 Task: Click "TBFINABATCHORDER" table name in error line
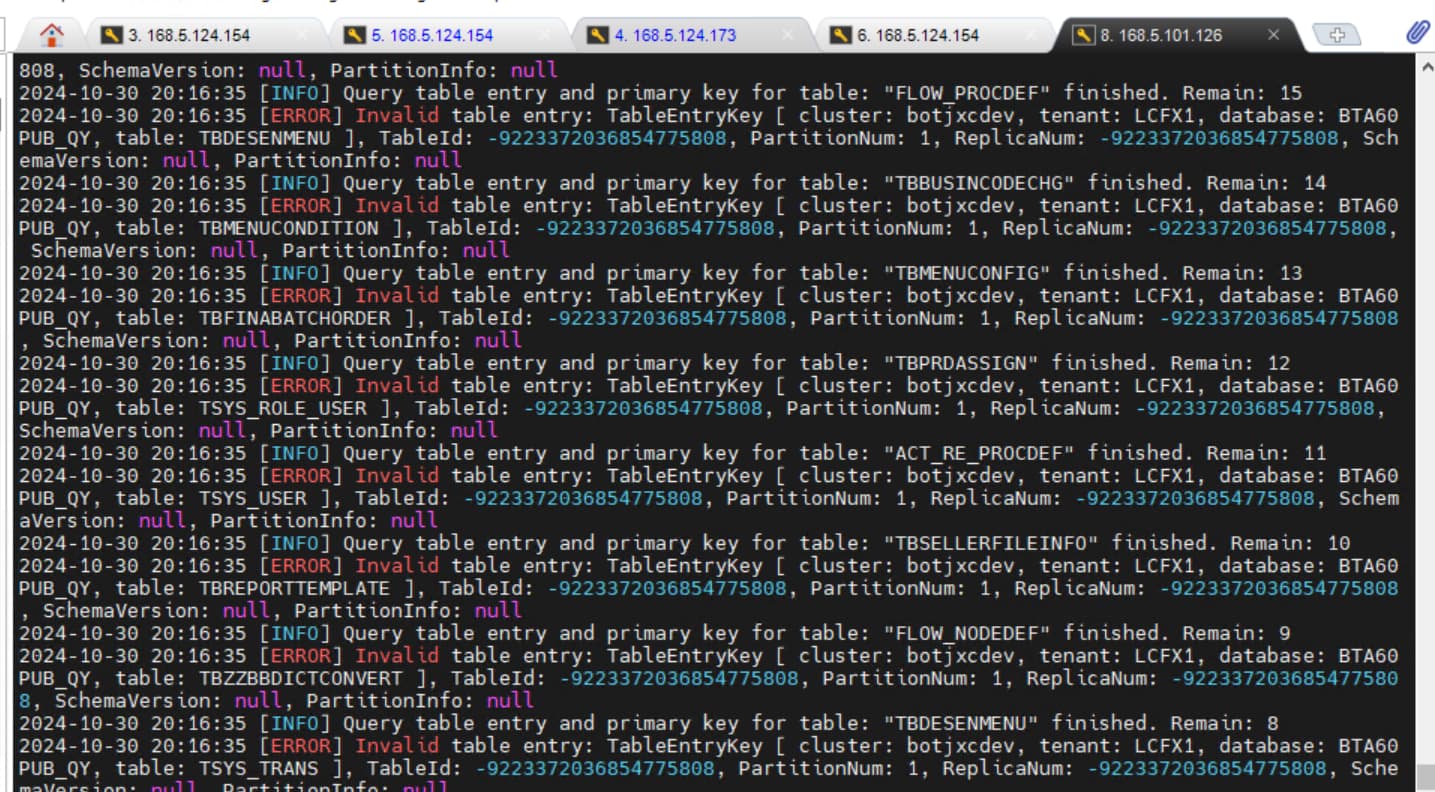295,318
